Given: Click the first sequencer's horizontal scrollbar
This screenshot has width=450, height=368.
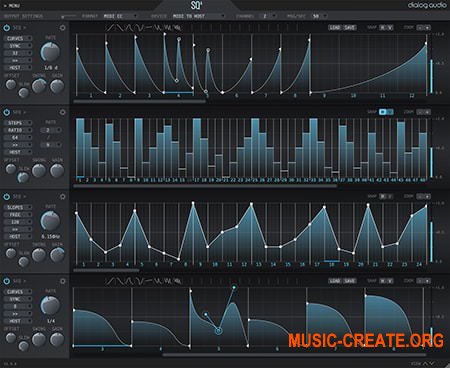Looking at the screenshot, I should [139, 101].
